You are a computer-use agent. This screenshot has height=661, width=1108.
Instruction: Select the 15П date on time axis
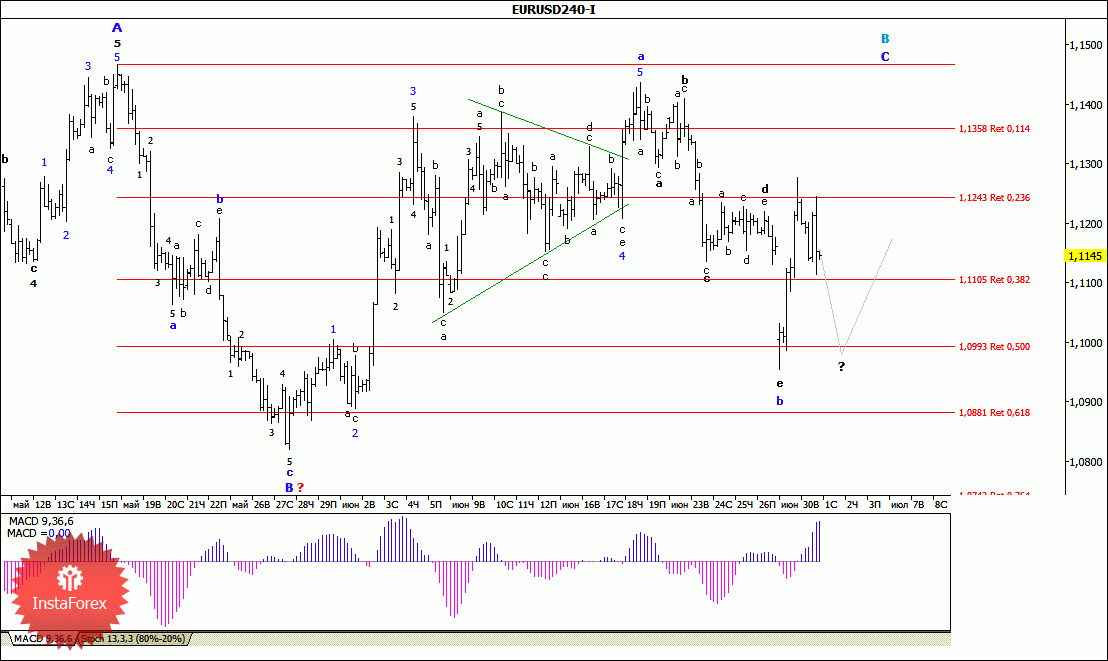108,505
